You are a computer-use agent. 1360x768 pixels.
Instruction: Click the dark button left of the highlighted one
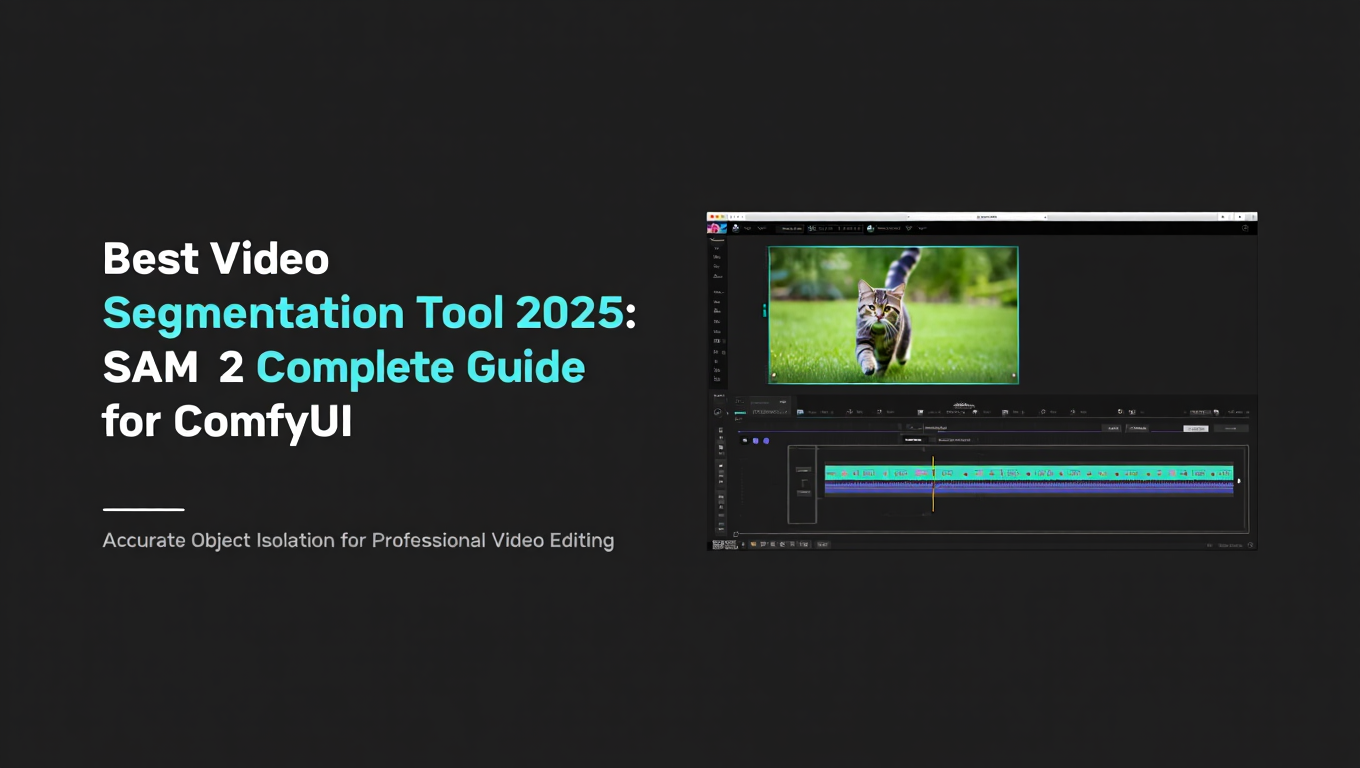click(1139, 429)
